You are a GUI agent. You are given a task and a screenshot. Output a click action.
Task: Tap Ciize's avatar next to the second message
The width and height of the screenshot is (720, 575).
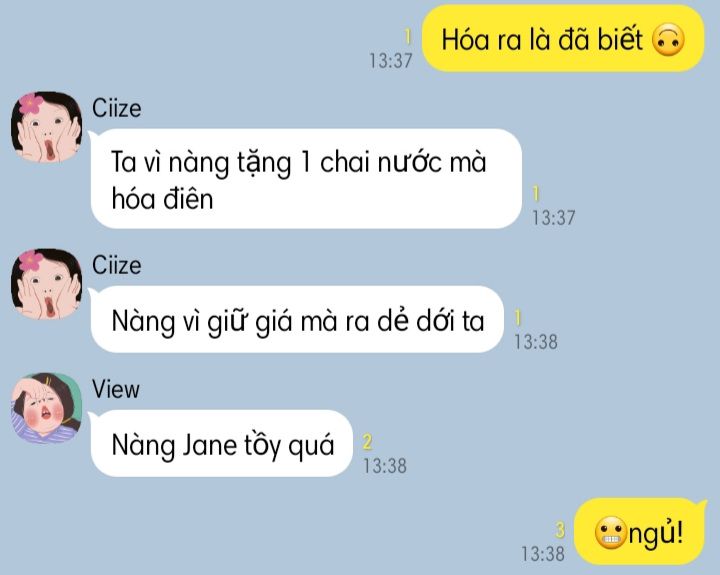click(46, 284)
